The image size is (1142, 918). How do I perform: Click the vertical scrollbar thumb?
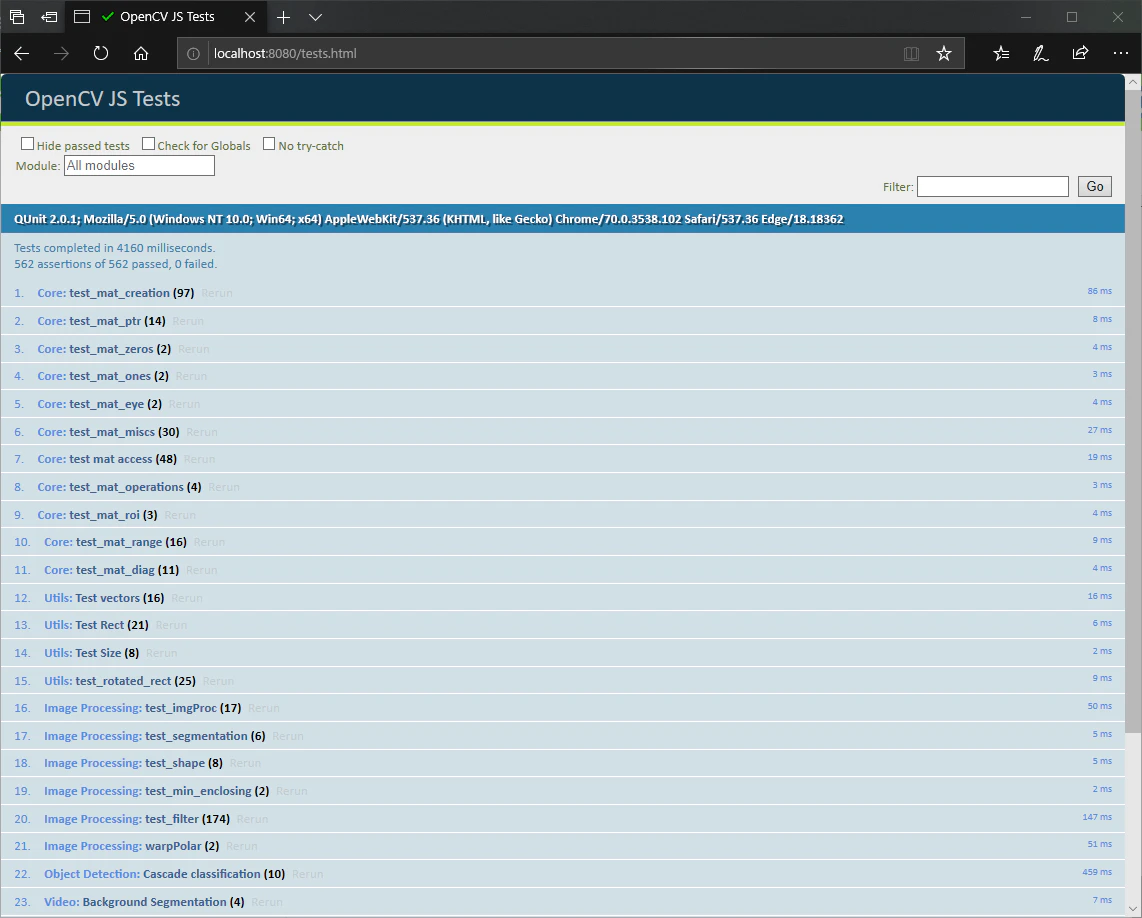point(1133,412)
